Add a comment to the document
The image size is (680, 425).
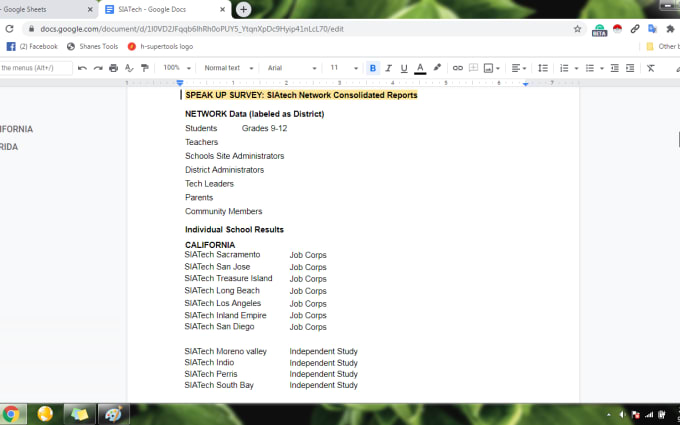pos(473,68)
